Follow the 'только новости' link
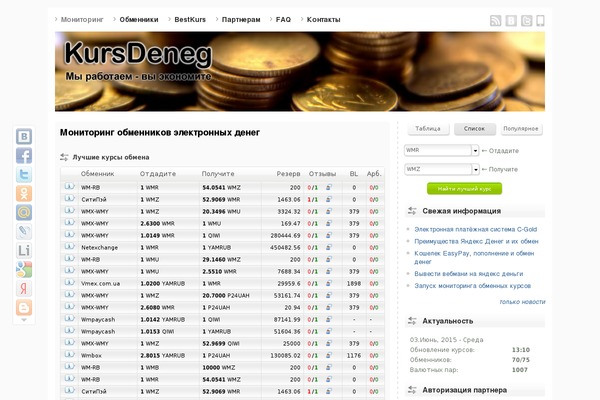 pyautogui.click(x=522, y=302)
